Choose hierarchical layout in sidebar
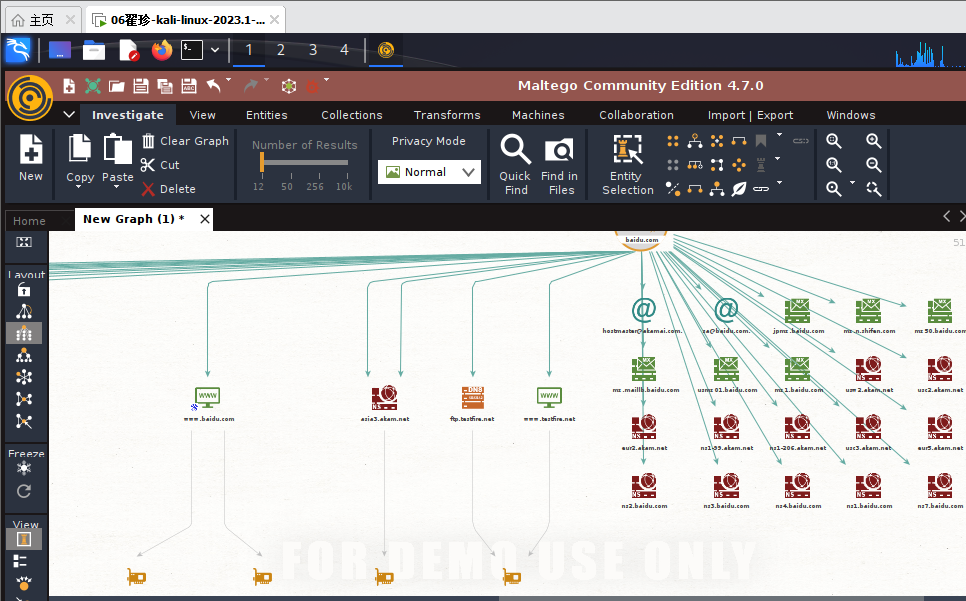The image size is (966, 601). 24,355
